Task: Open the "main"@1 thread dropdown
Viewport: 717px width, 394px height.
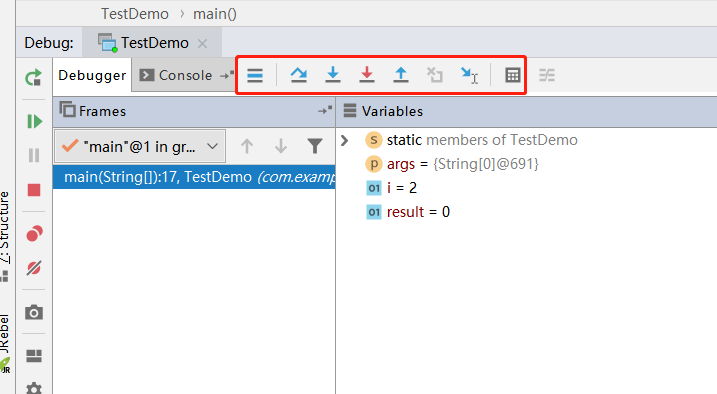Action: [140, 147]
